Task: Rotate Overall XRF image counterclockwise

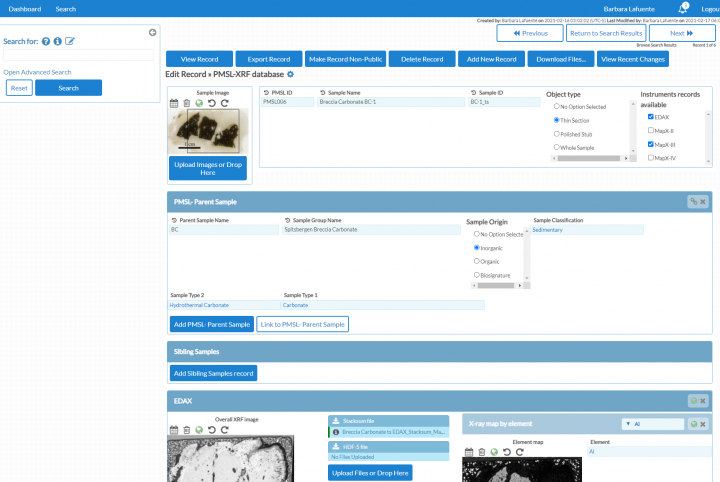Action: (212, 430)
